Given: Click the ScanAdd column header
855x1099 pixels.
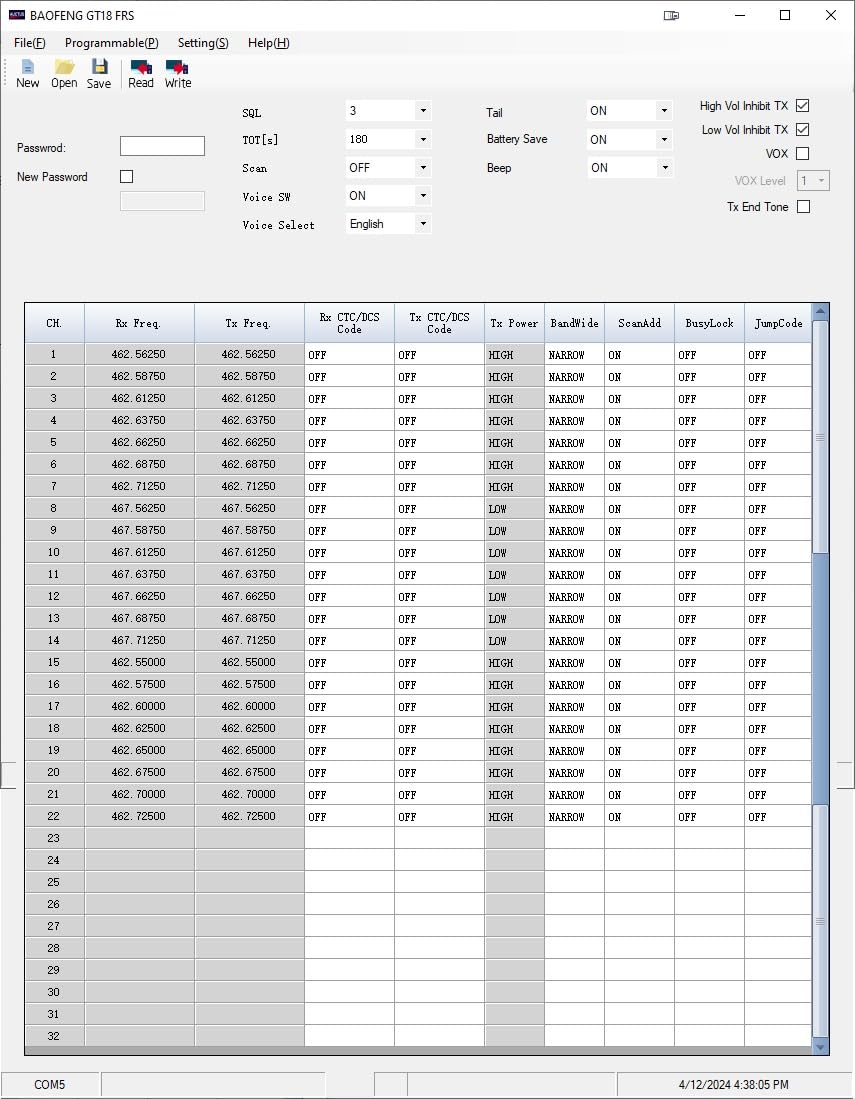Looking at the screenshot, I should [x=639, y=323].
